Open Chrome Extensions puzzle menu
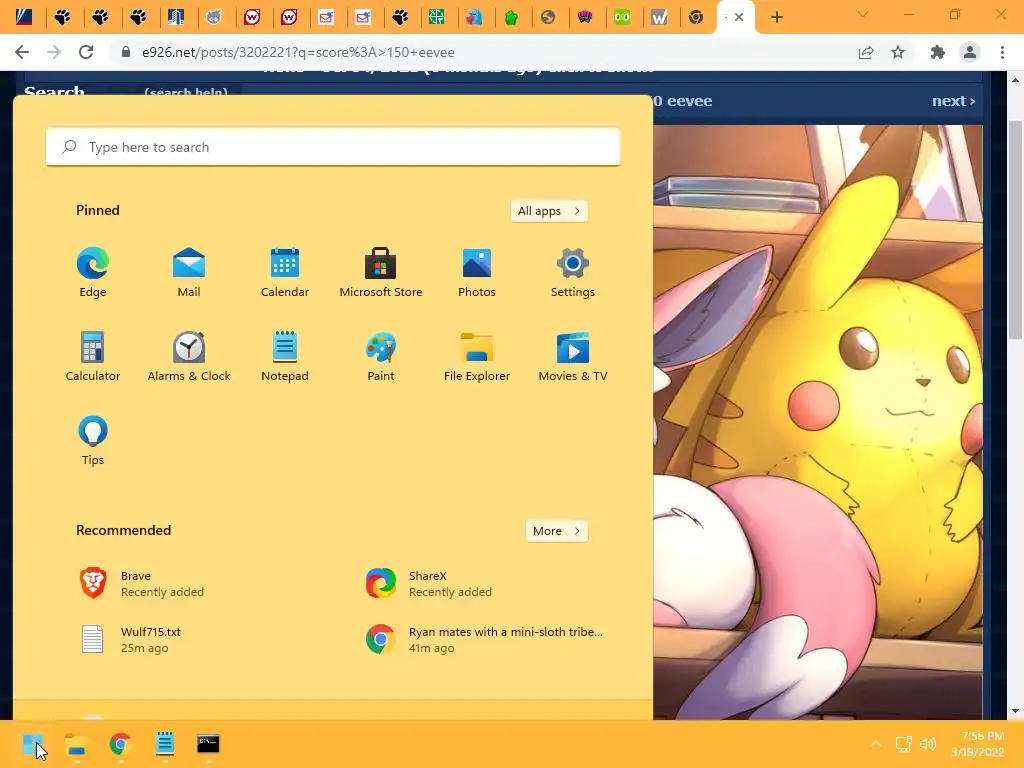 [x=938, y=52]
